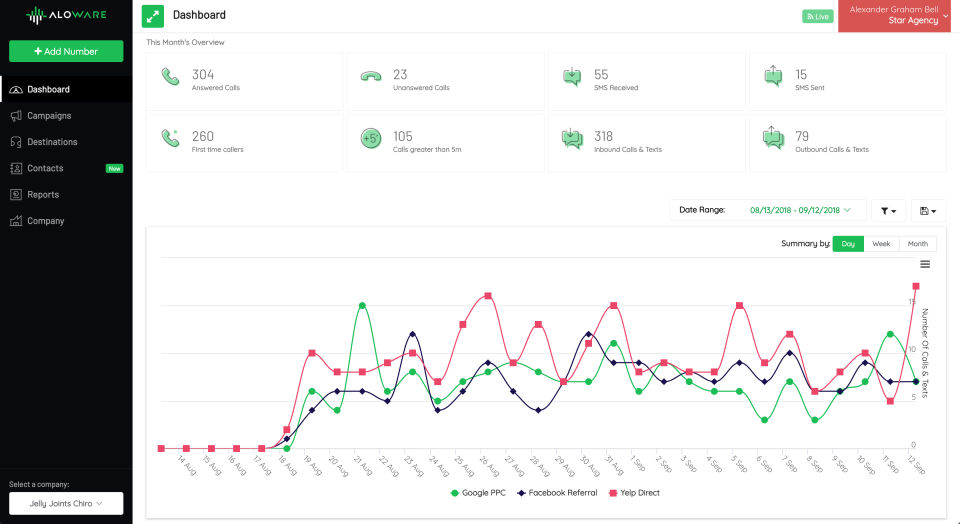Click the green fullscreen expand icon

coord(153,16)
